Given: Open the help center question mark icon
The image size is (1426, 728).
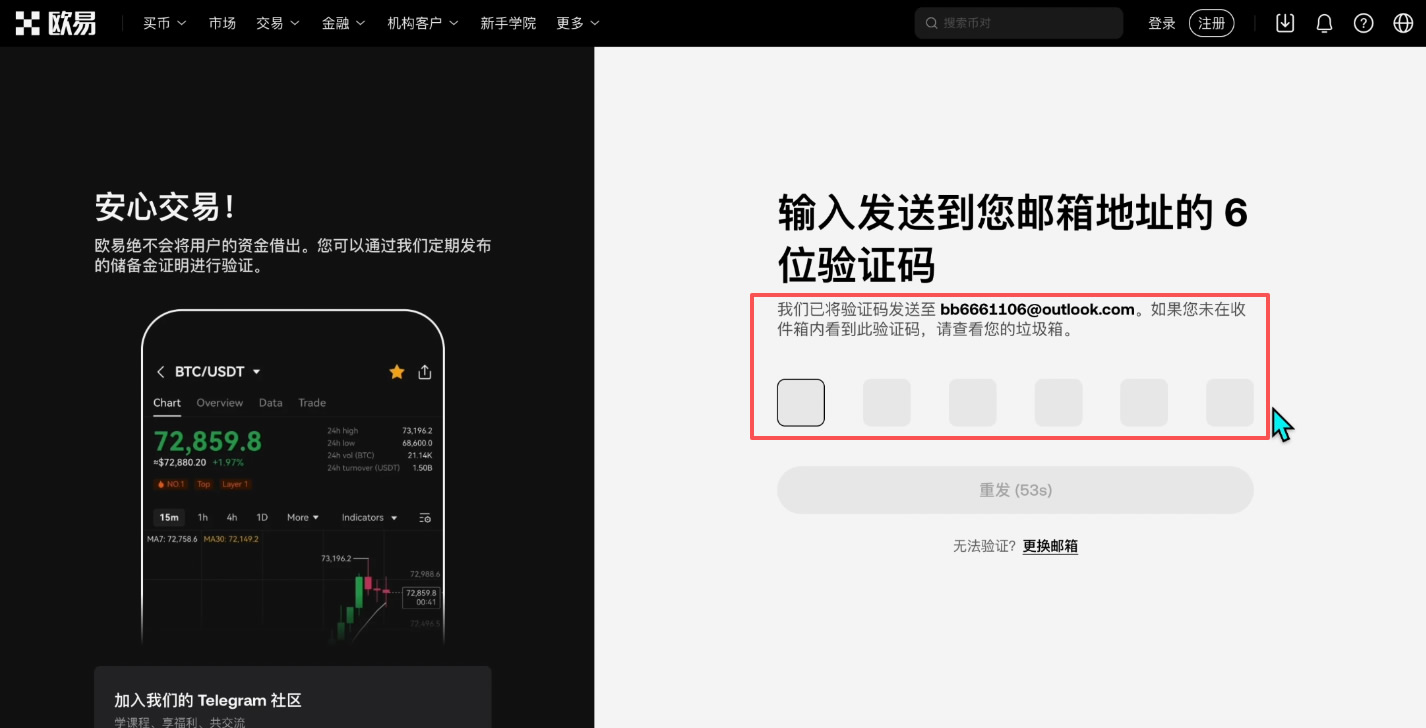Looking at the screenshot, I should tap(1363, 22).
